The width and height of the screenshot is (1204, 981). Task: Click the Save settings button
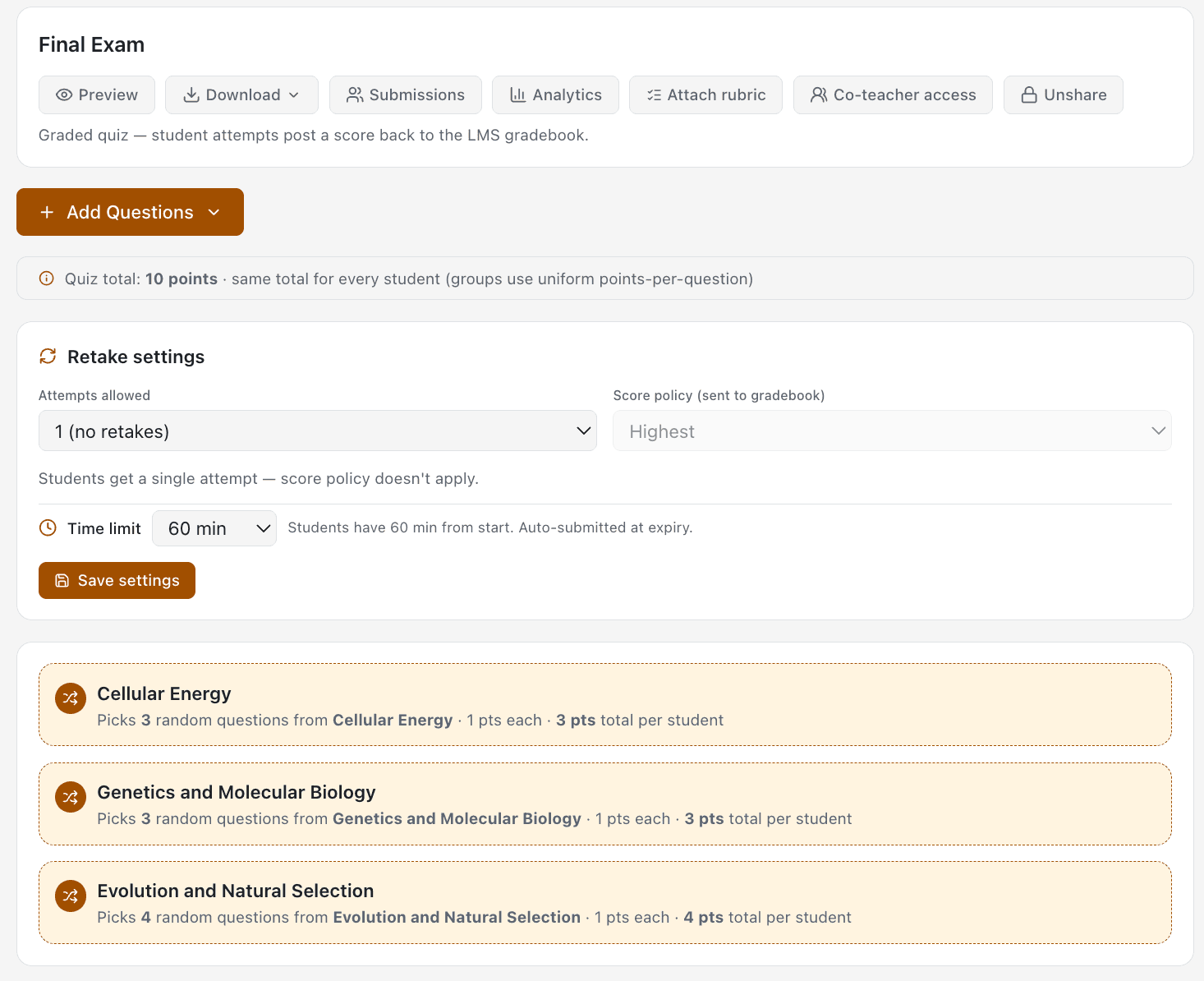[x=117, y=581]
